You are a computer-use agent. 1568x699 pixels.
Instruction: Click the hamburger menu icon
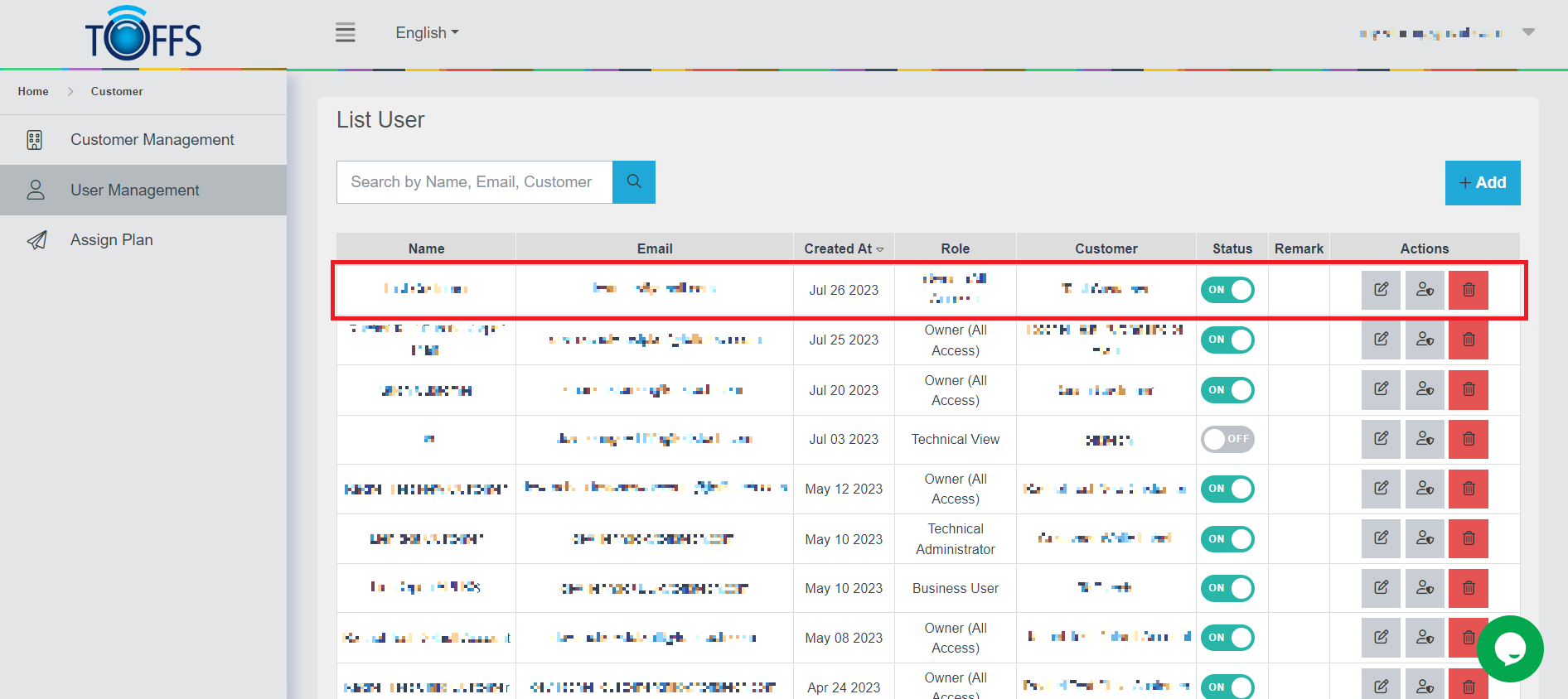[x=345, y=33]
